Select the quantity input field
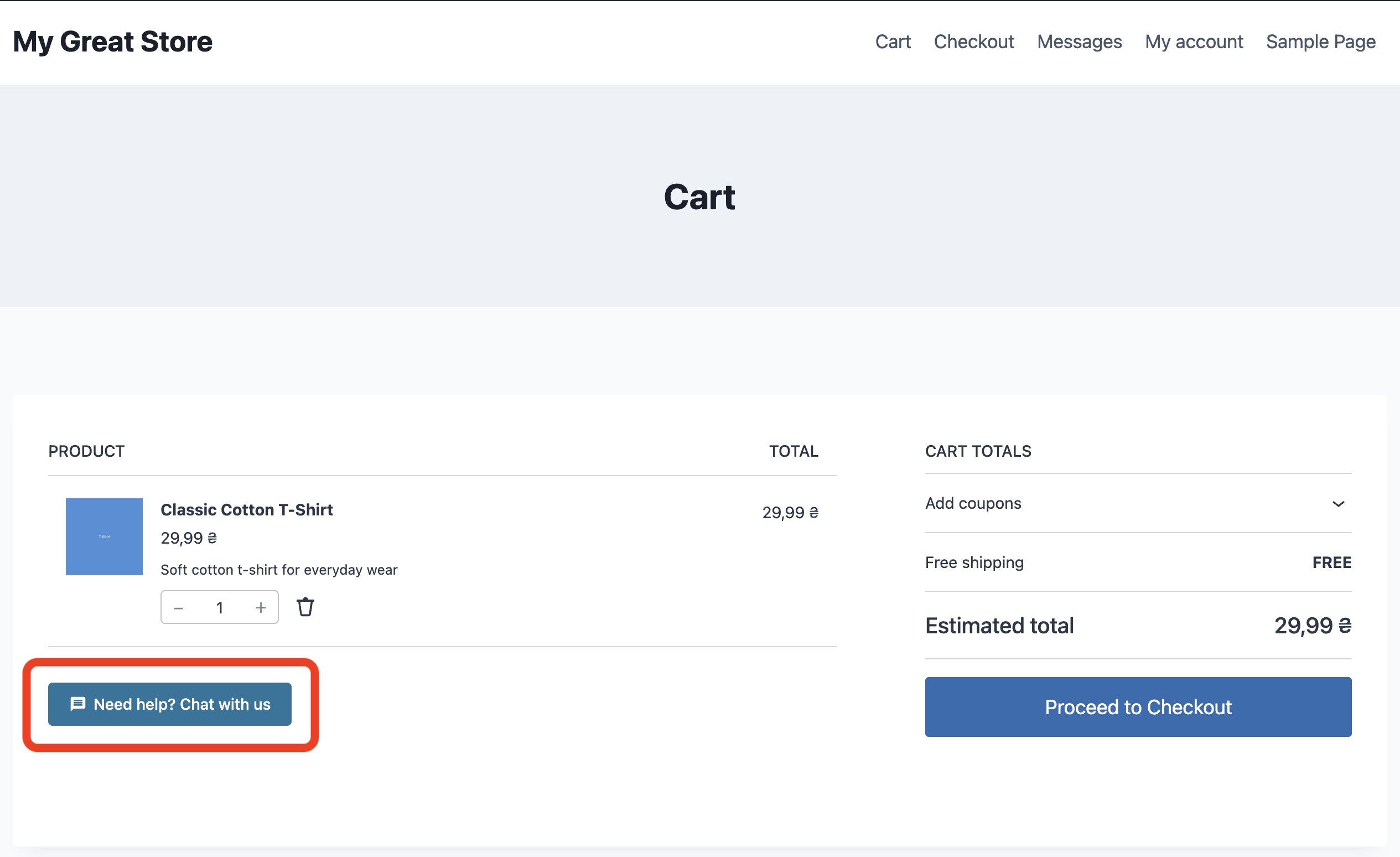 point(220,607)
